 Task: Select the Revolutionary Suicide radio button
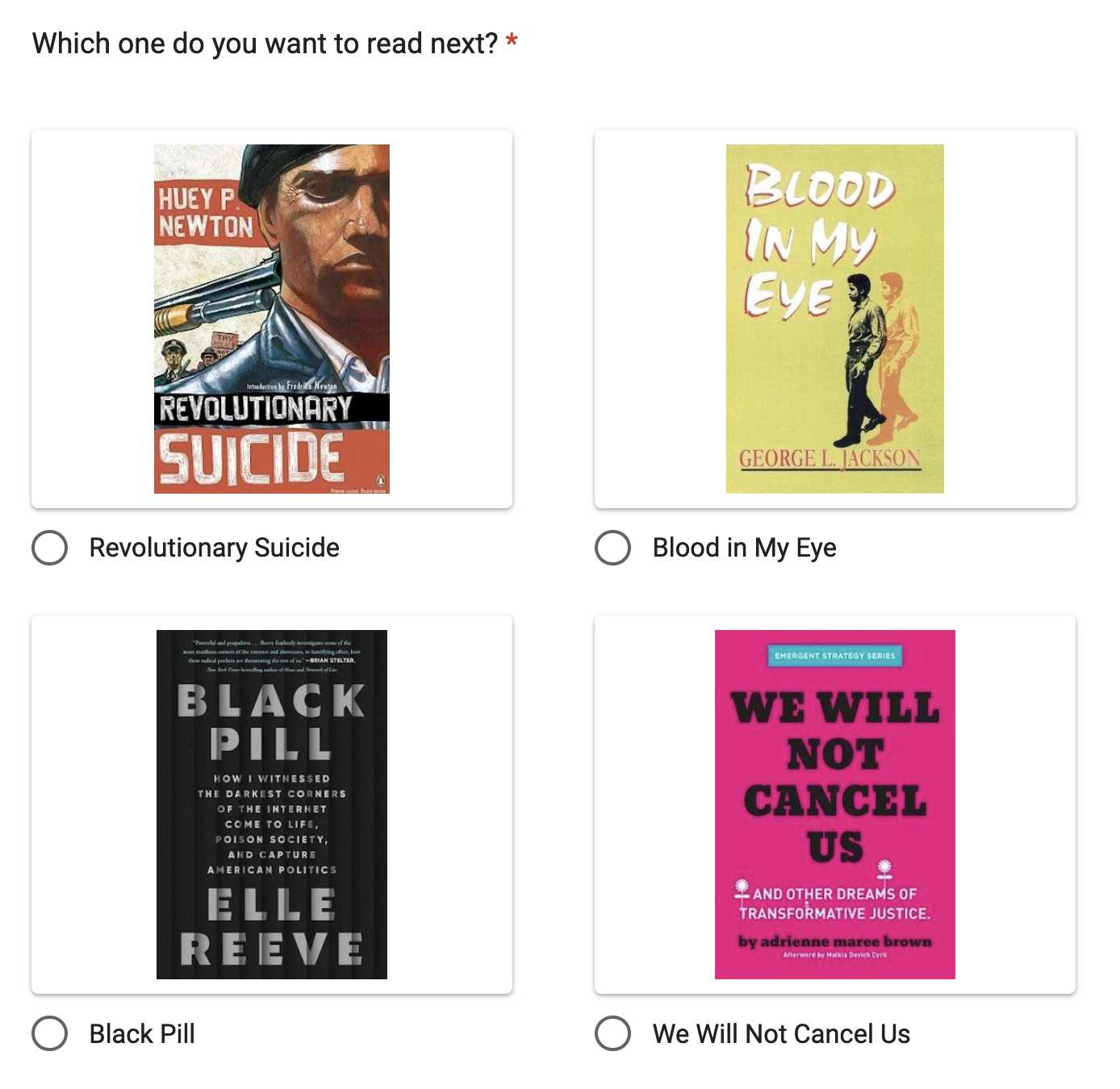49,548
